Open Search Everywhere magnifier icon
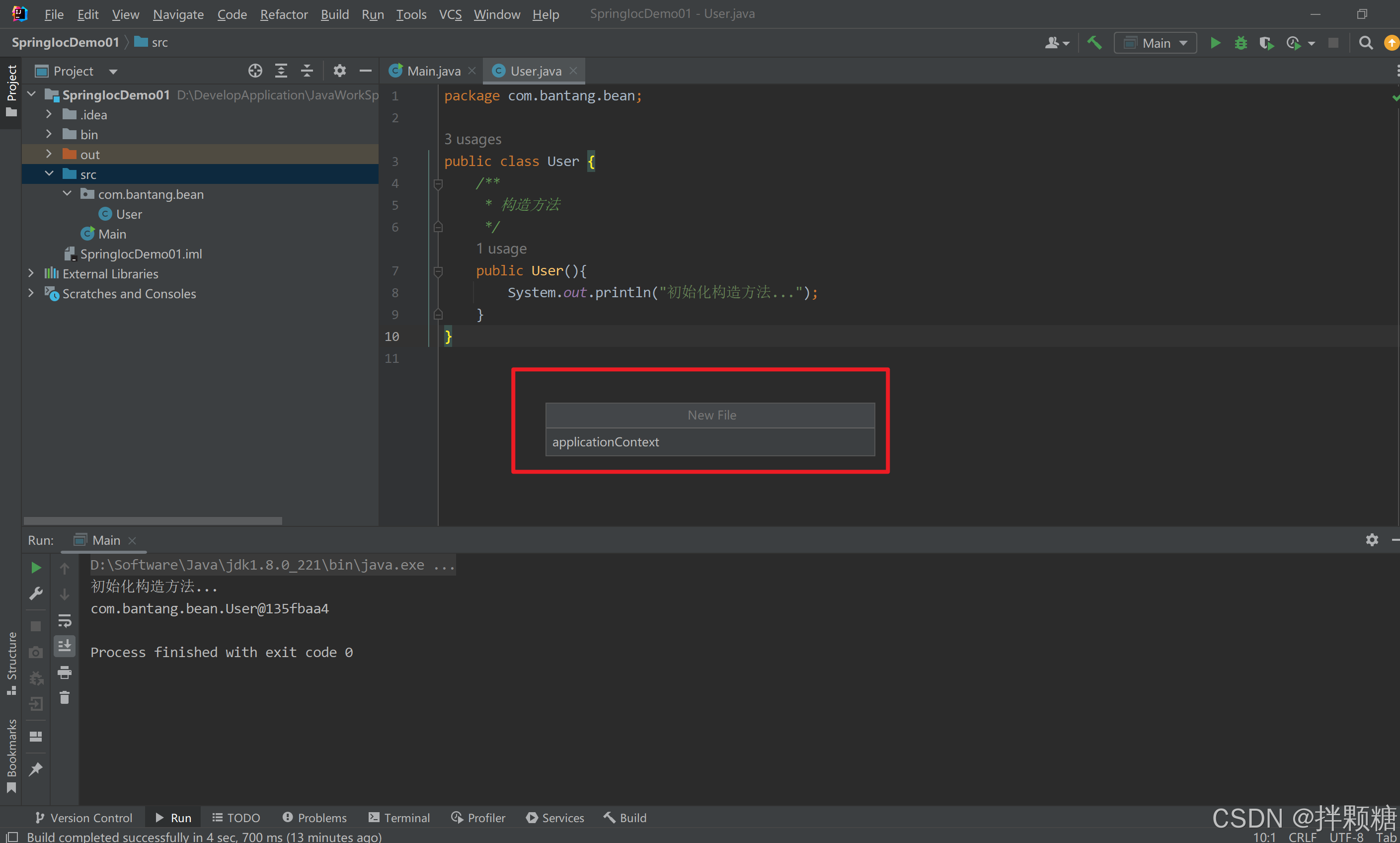Screen dimensions: 1400x843 pyautogui.click(x=1365, y=43)
